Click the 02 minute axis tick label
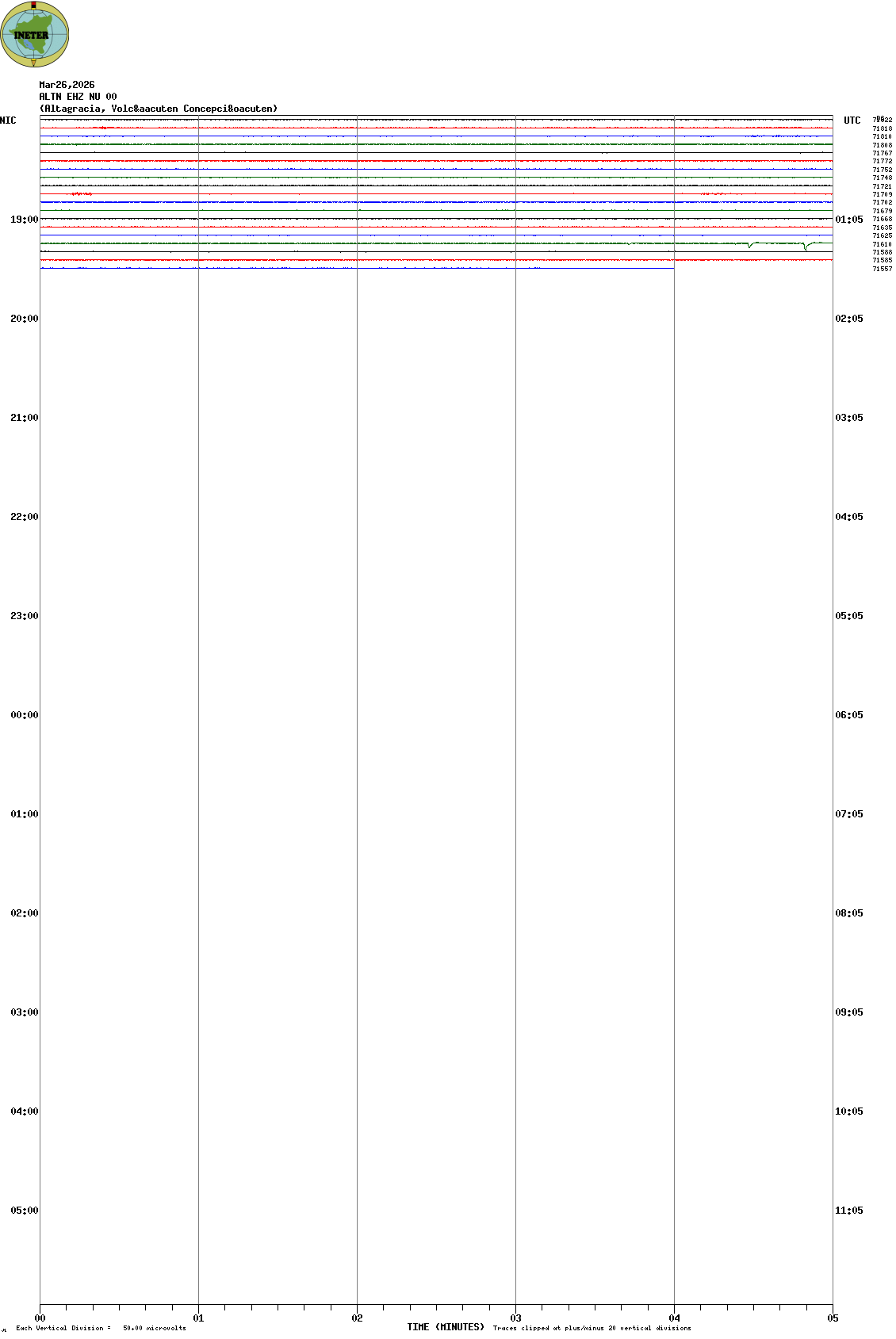The image size is (896, 1339). pyautogui.click(x=357, y=1318)
